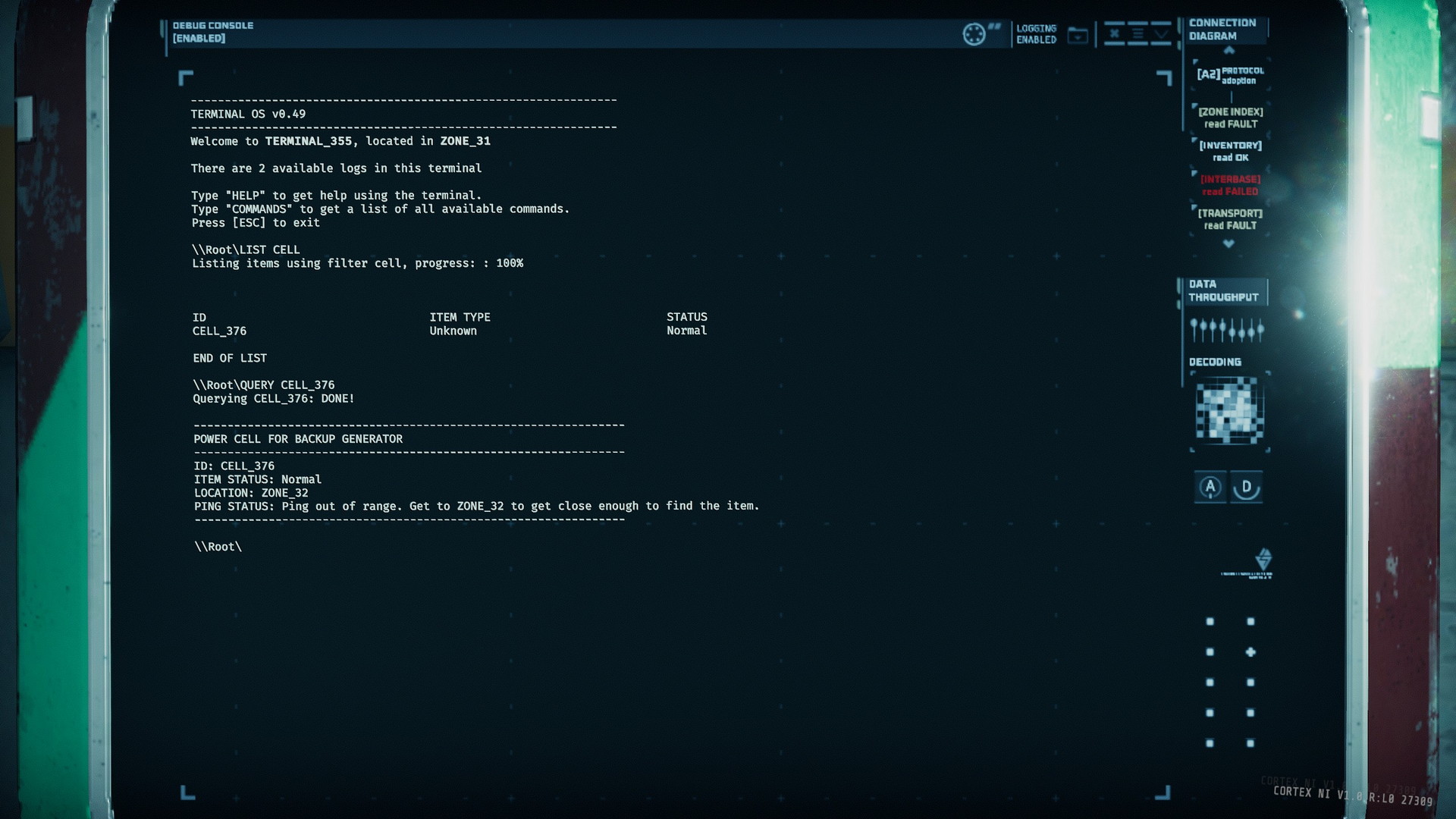The image size is (1456, 819).
Task: Click the plus-shaped dot in the dot grid
Action: click(1250, 652)
